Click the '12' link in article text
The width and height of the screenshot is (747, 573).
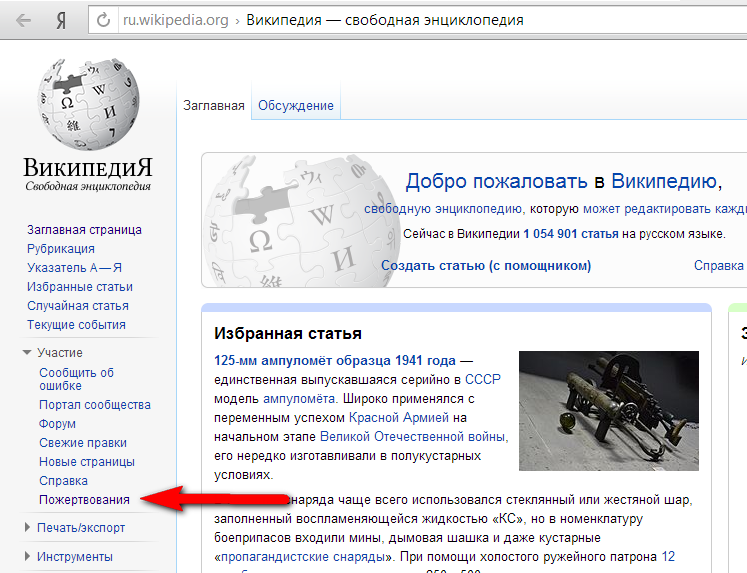[x=668, y=556]
